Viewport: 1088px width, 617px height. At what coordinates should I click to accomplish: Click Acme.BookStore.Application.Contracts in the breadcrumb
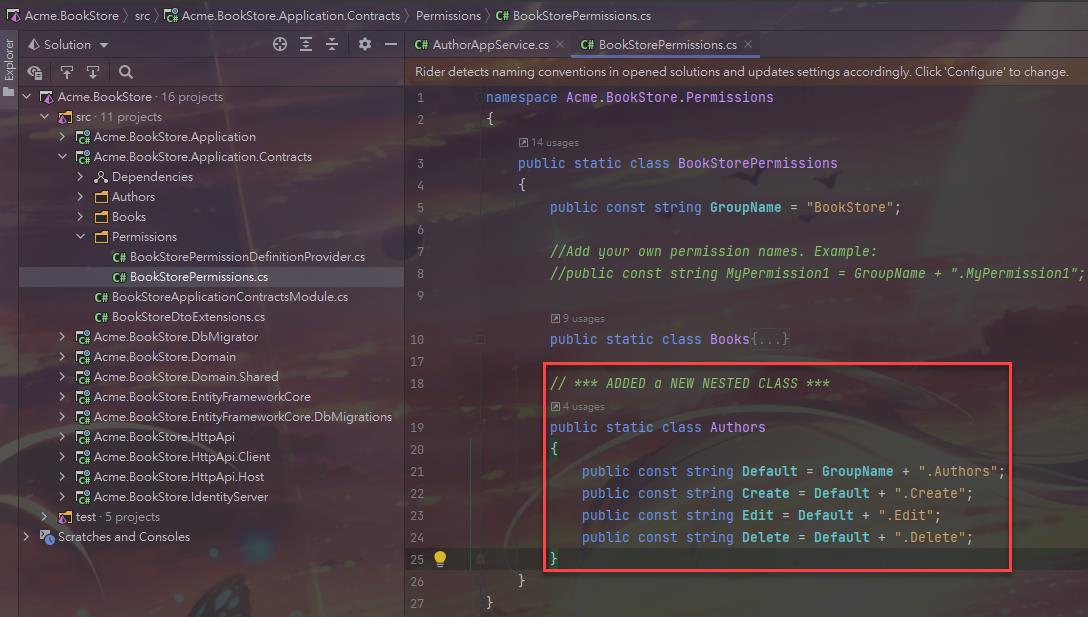(290, 16)
